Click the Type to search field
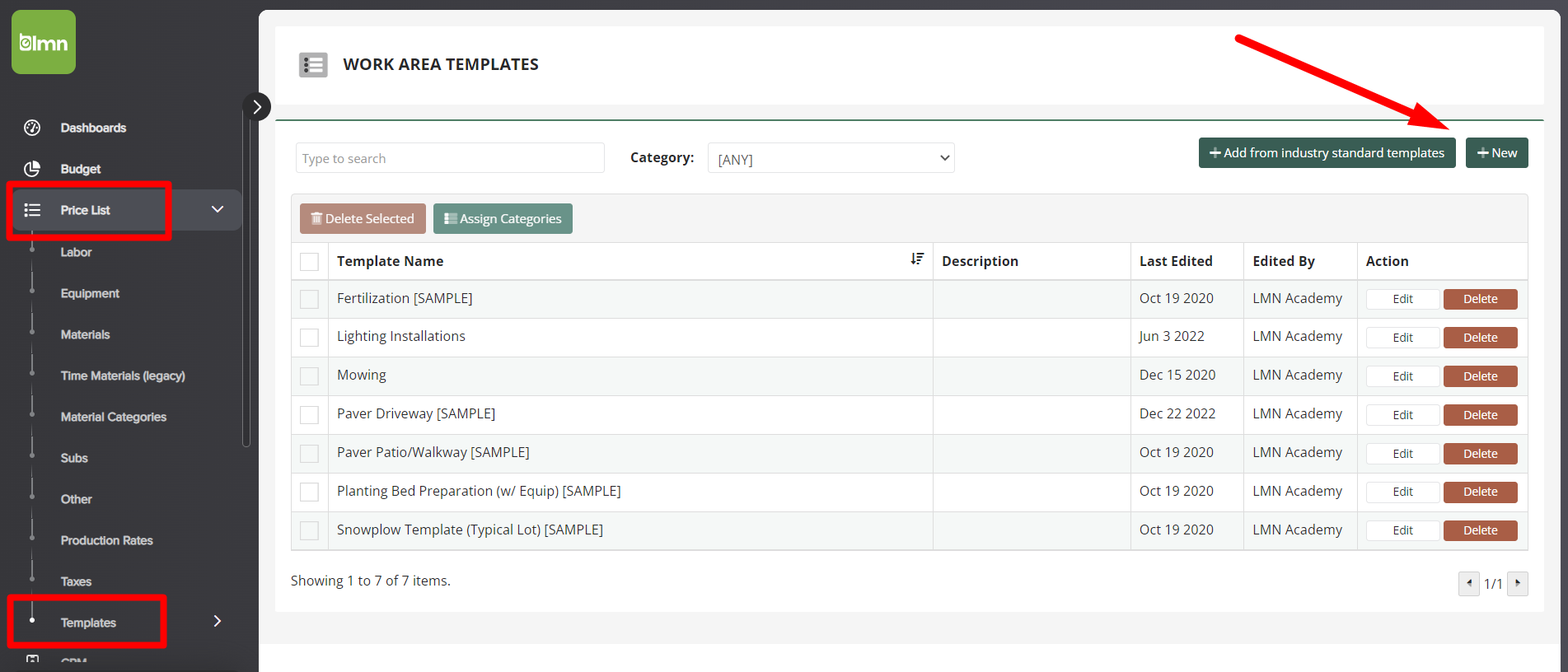 point(450,158)
